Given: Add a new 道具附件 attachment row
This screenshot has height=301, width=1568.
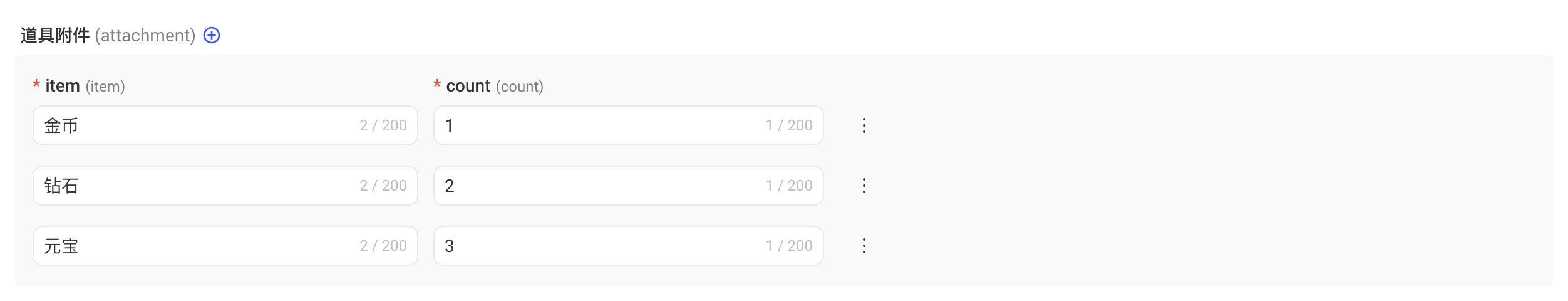Looking at the screenshot, I should pyautogui.click(x=212, y=35).
